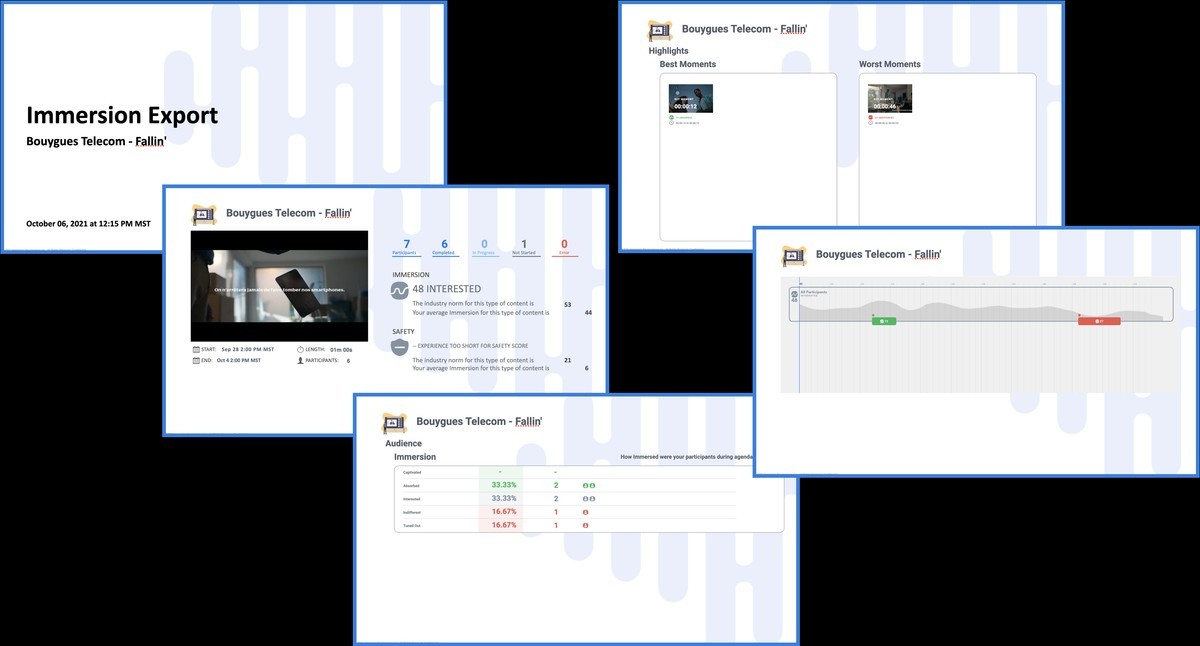
Task: Select the green best-moment marker on the timeline
Action: click(x=884, y=321)
